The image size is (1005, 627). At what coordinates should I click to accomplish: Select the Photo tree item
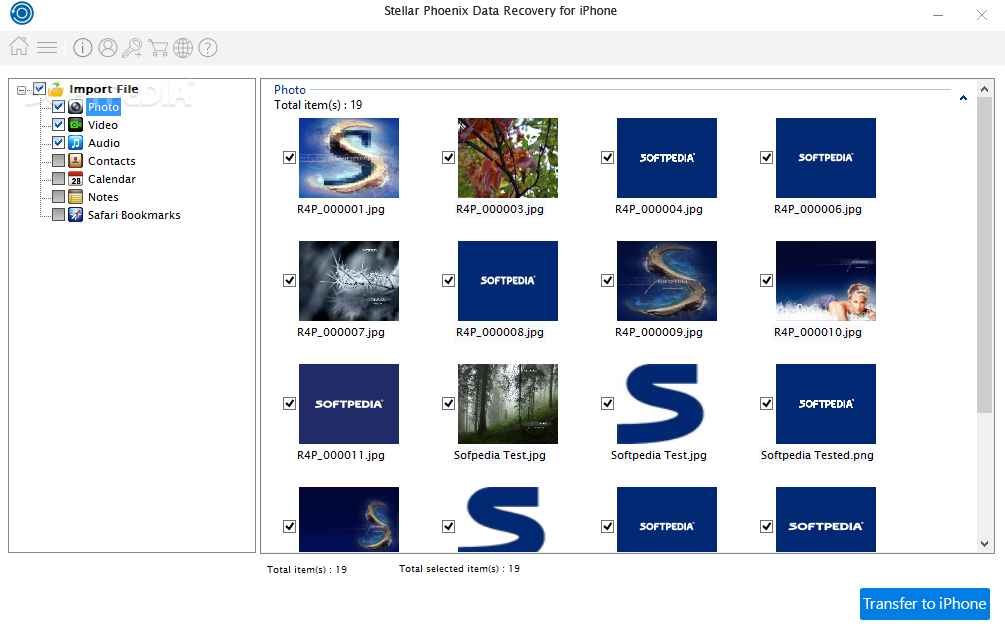pos(103,107)
